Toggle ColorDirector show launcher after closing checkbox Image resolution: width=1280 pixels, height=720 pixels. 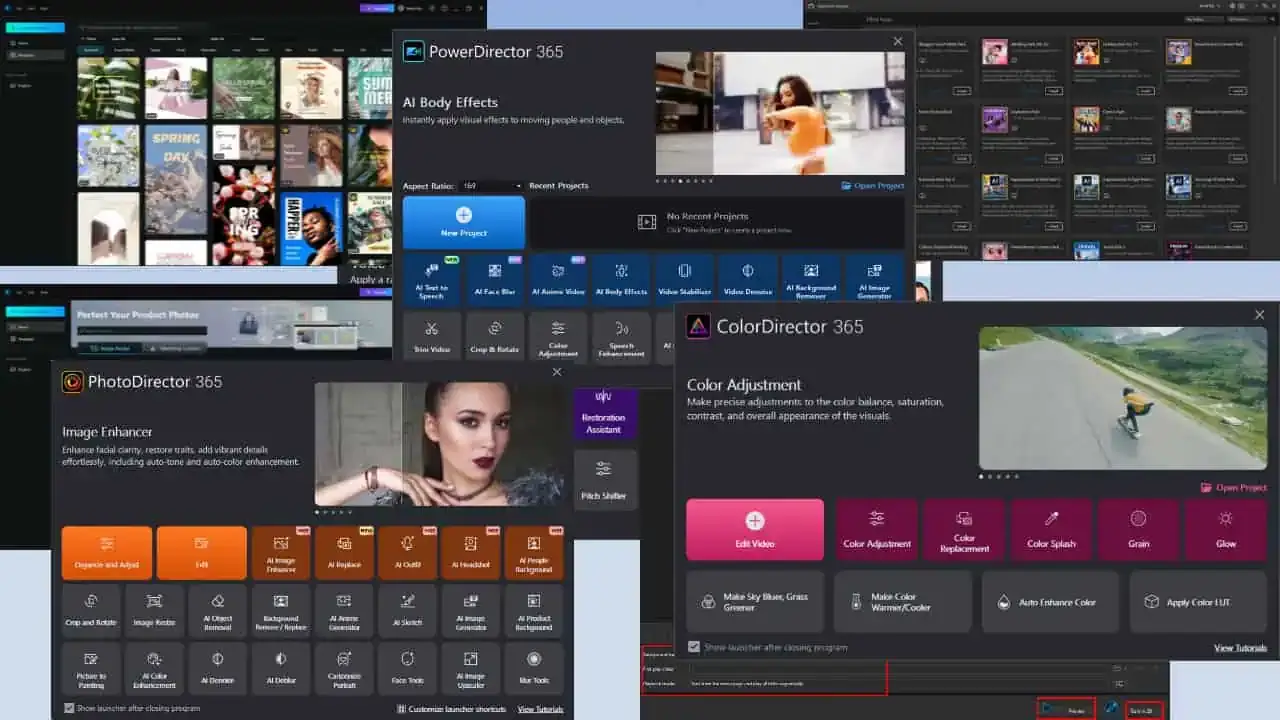(x=694, y=647)
